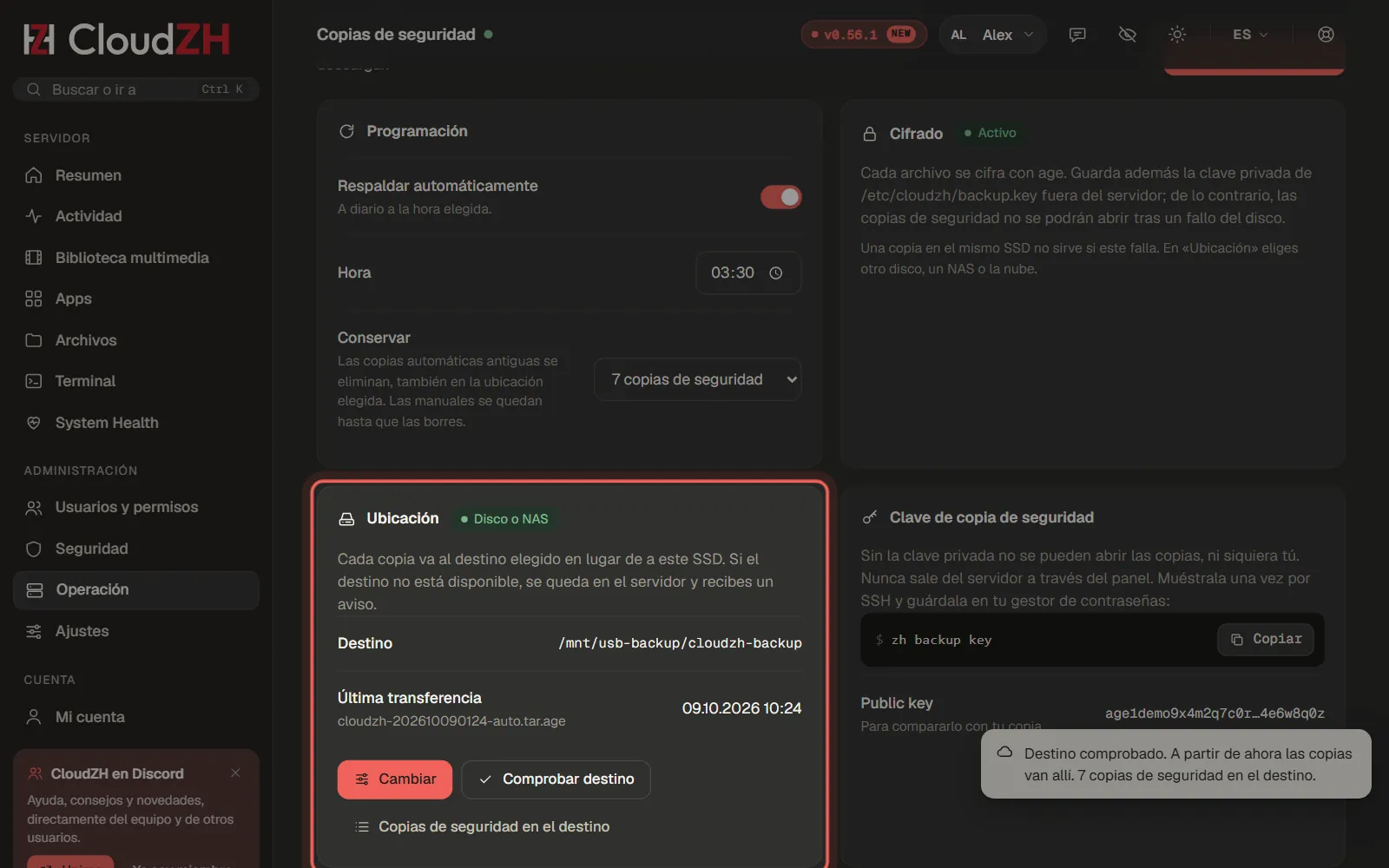The height and width of the screenshot is (868, 1389).
Task: Focus the Buscar o ir a search box
Action: pos(136,89)
